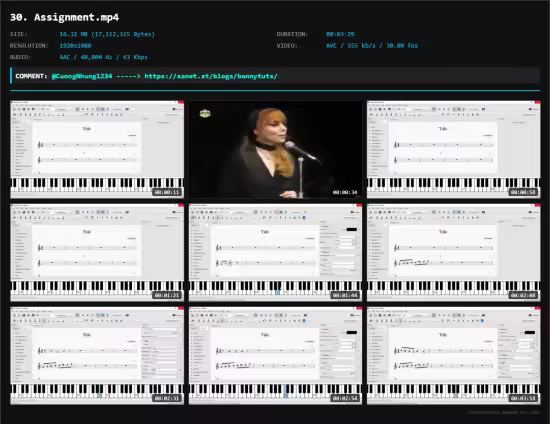Click the black color swatch in the 00:01:44 thumbnail
Screen dimensions: 550x424
coord(351,229)
